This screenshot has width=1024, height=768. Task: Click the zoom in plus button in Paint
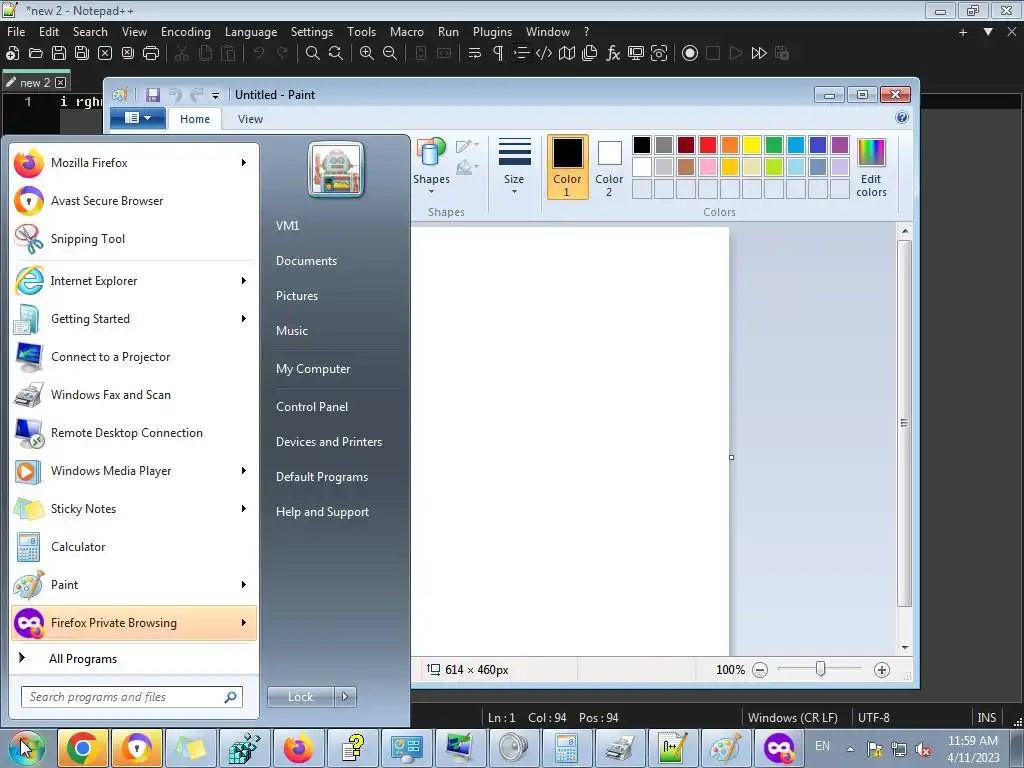[882, 669]
